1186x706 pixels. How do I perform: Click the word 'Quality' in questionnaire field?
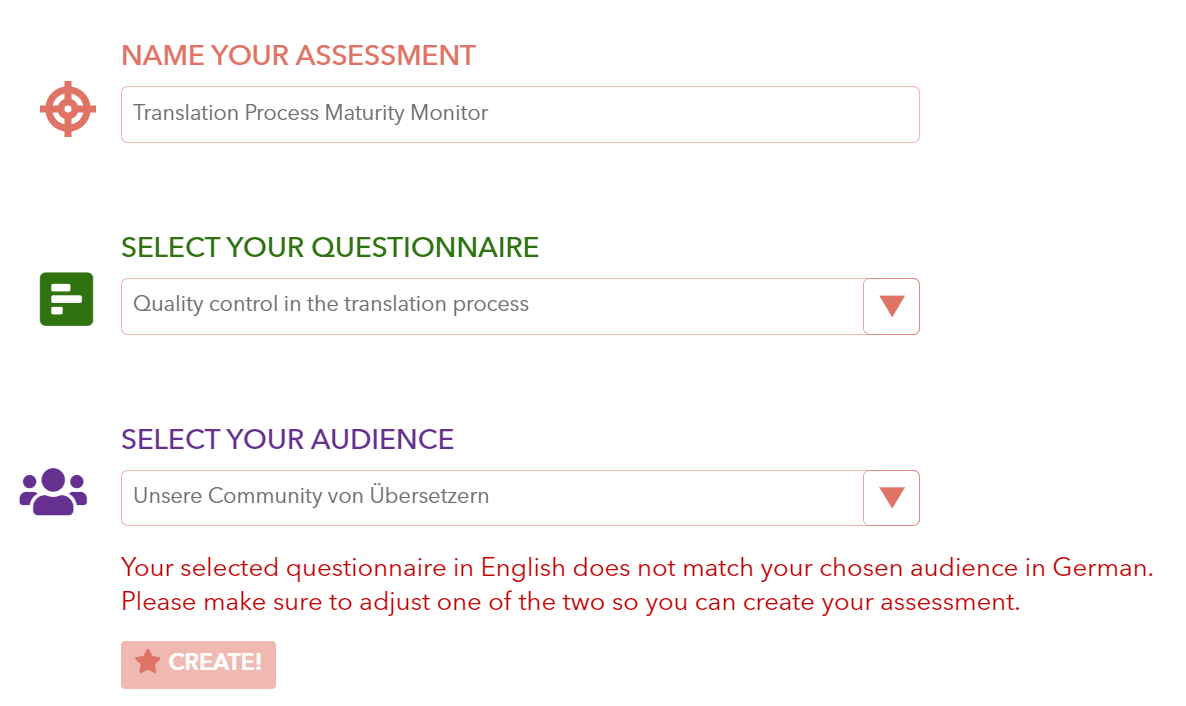pyautogui.click(x=168, y=304)
